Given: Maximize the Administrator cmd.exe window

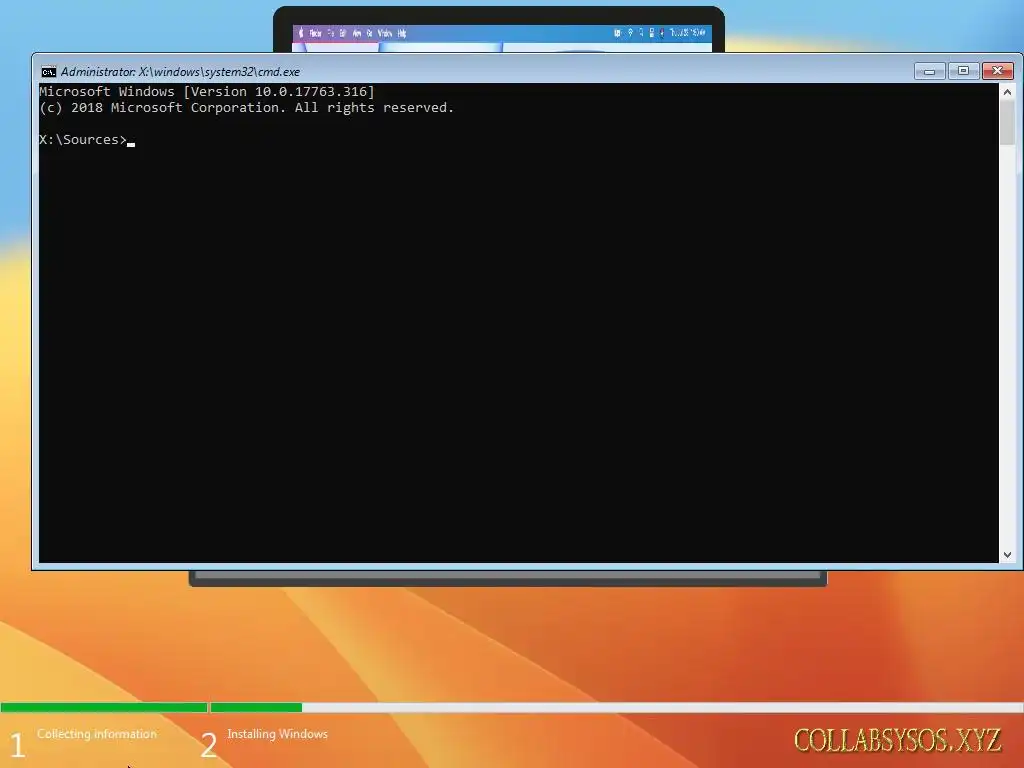Looking at the screenshot, I should 963,71.
